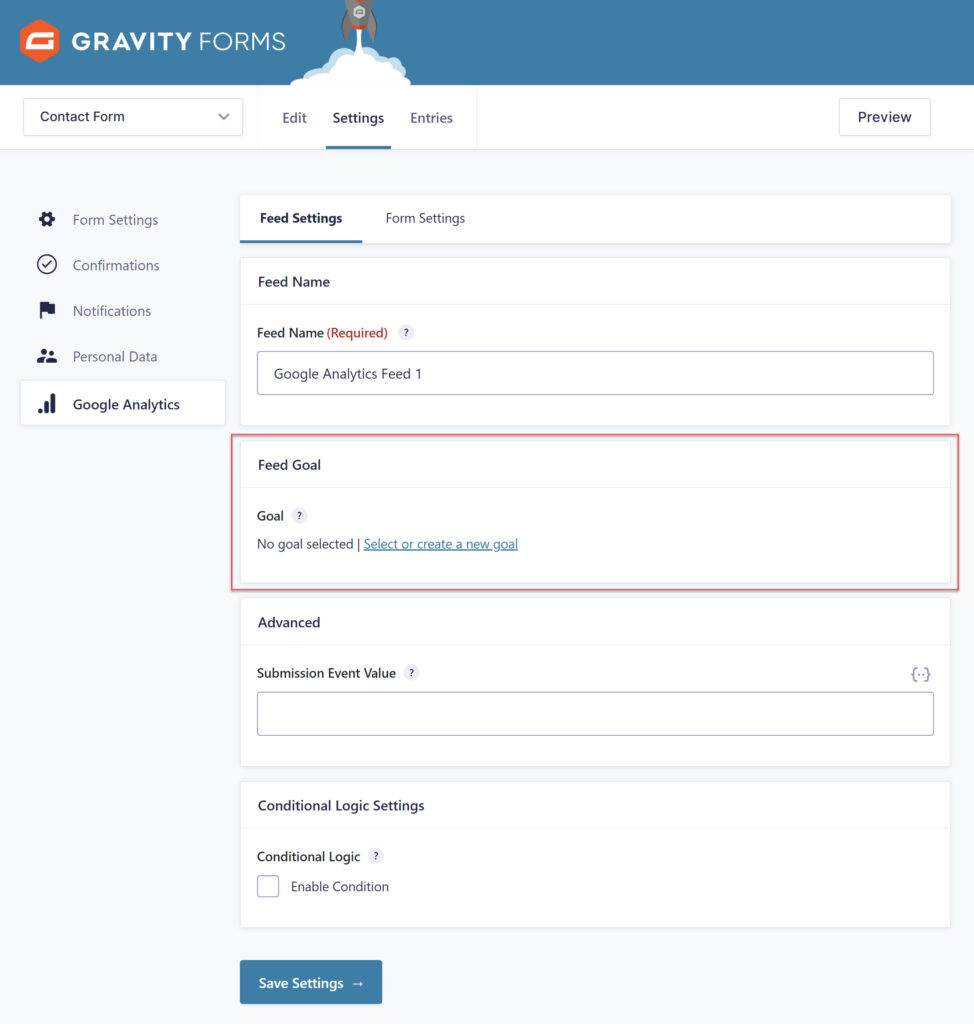The height and width of the screenshot is (1024, 974).
Task: Switch to the Entries tab
Action: click(x=431, y=118)
